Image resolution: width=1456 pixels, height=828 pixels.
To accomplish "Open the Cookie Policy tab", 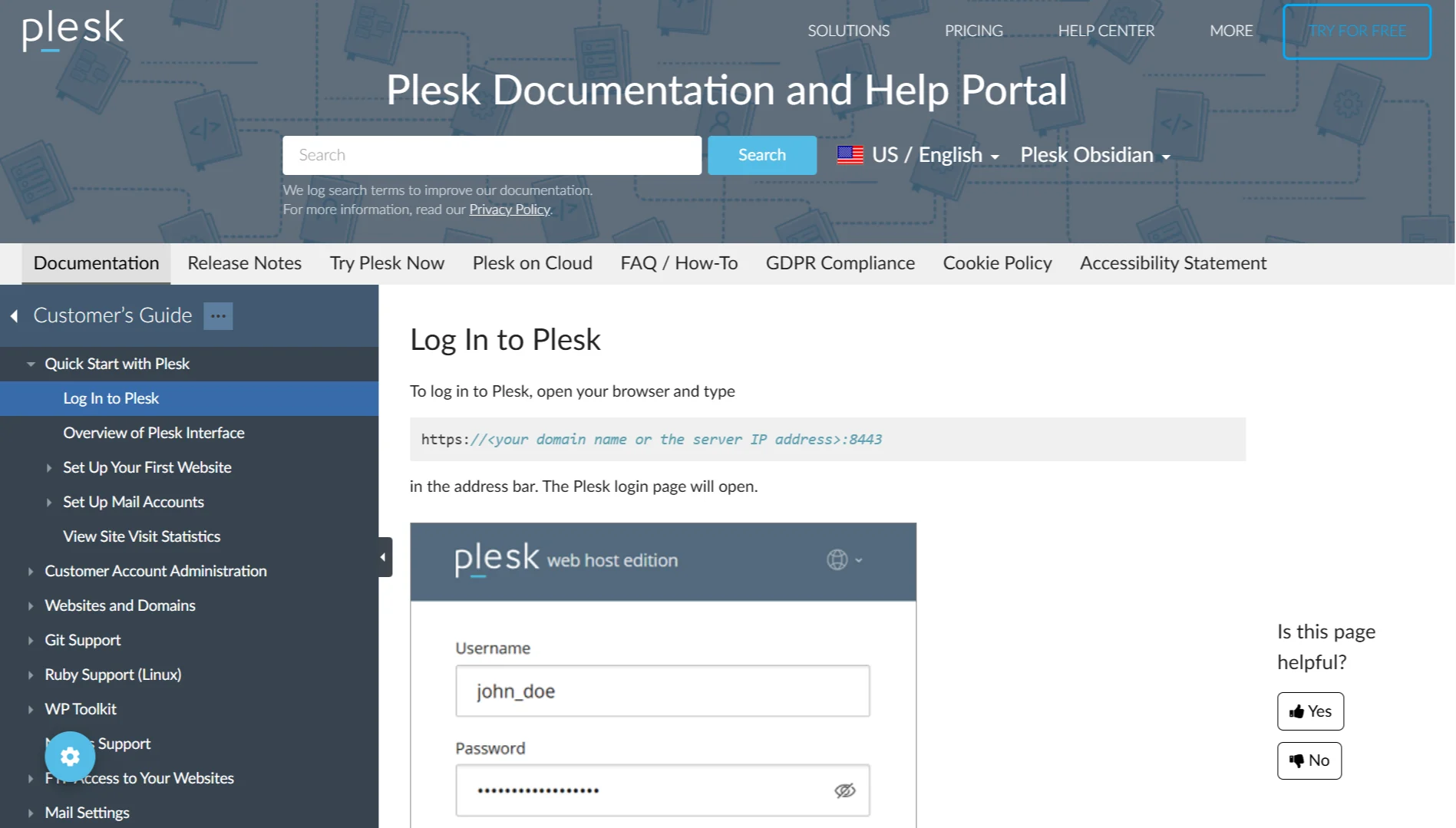I will point(997,263).
